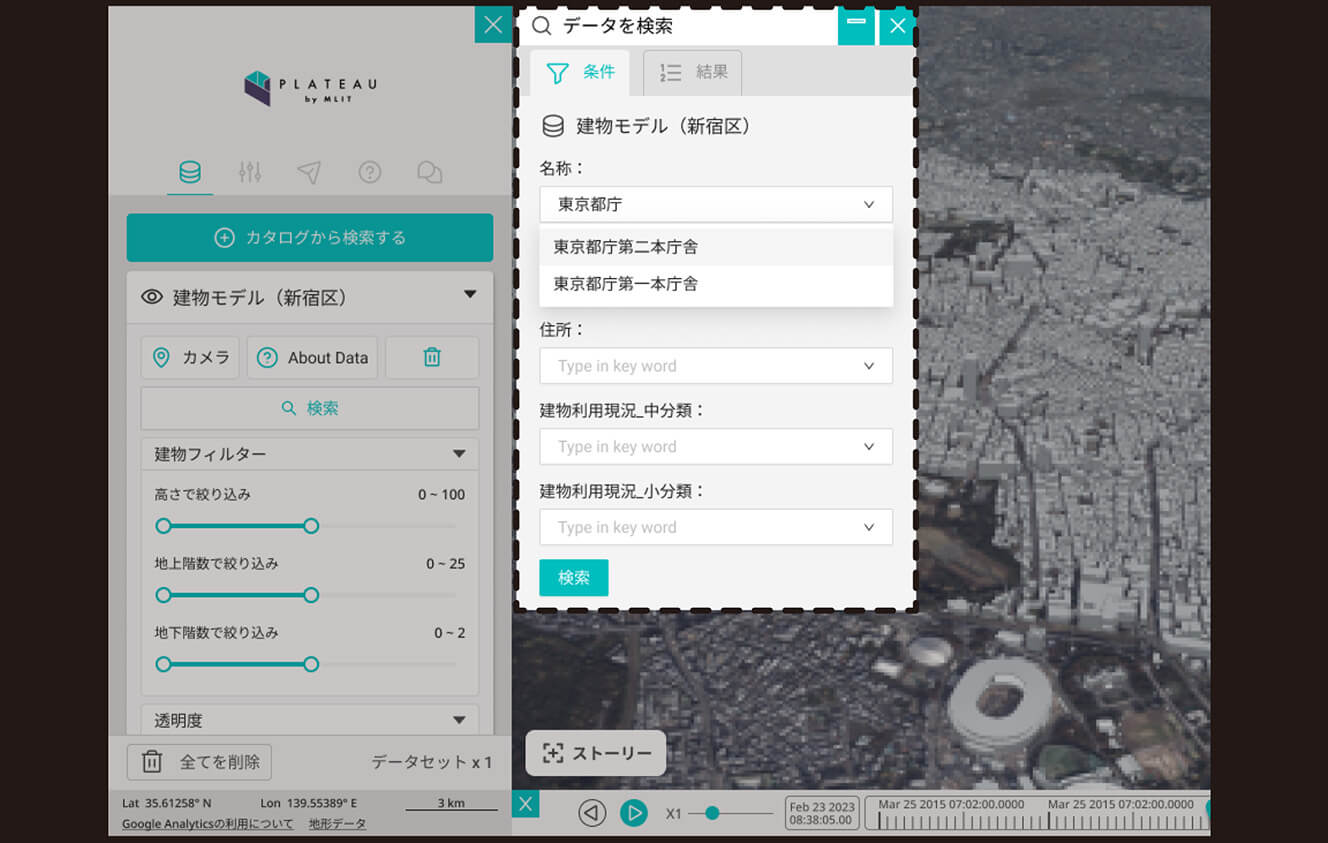
Task: Select 東京都庁第二本庁舎 from the list
Action: click(x=716, y=247)
